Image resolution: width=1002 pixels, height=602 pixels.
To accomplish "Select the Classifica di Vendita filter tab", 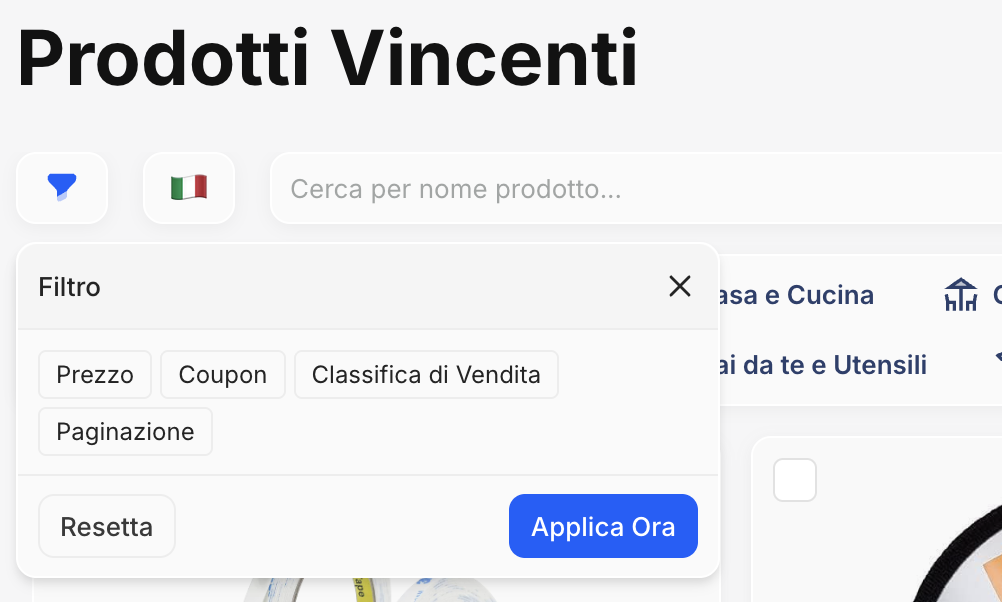I will pos(426,374).
